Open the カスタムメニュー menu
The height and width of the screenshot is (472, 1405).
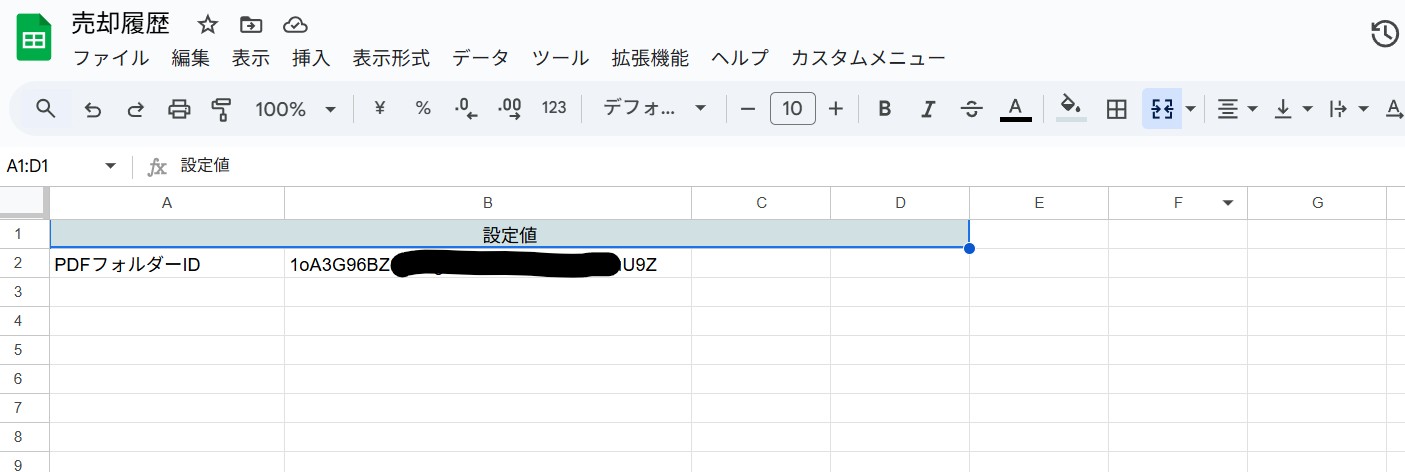(867, 58)
